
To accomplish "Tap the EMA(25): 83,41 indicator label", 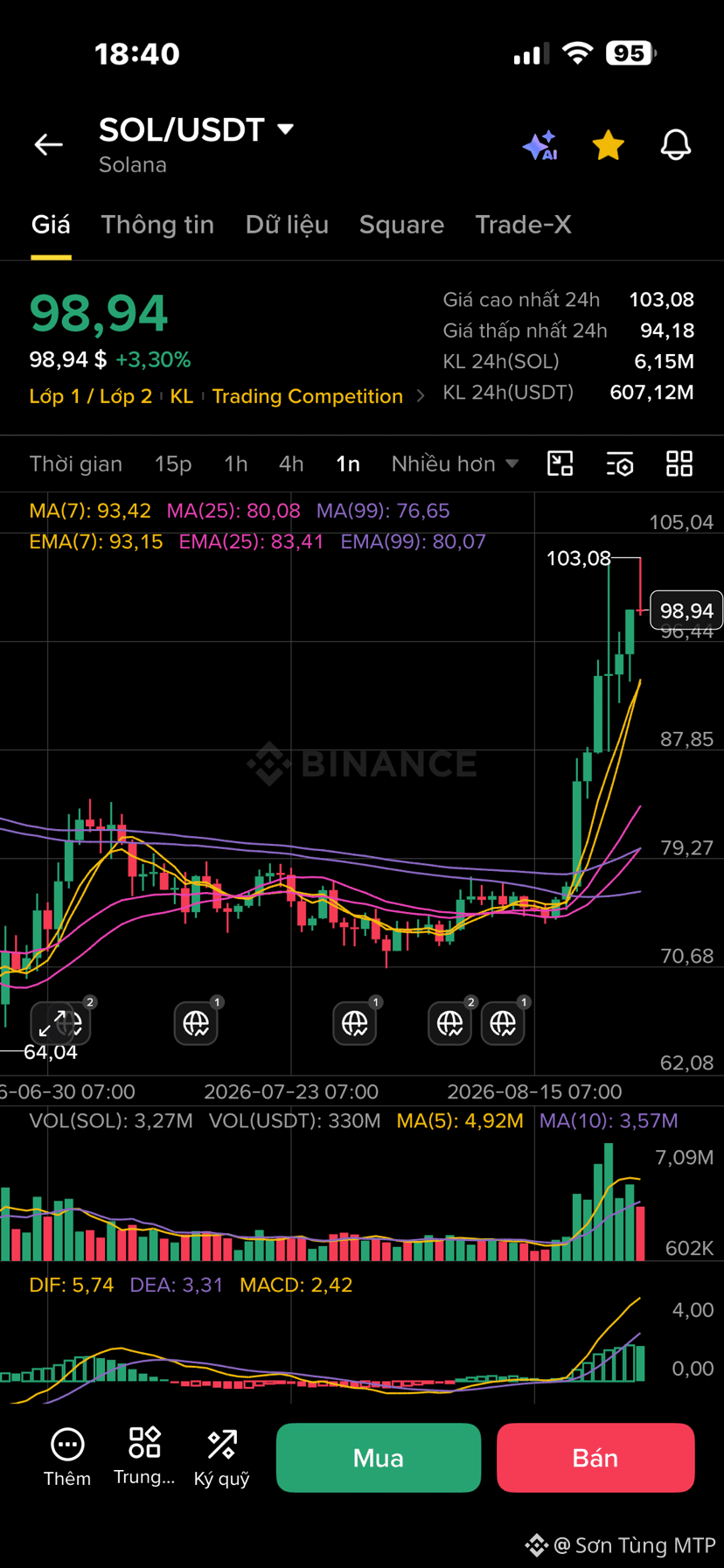I will 251,541.
